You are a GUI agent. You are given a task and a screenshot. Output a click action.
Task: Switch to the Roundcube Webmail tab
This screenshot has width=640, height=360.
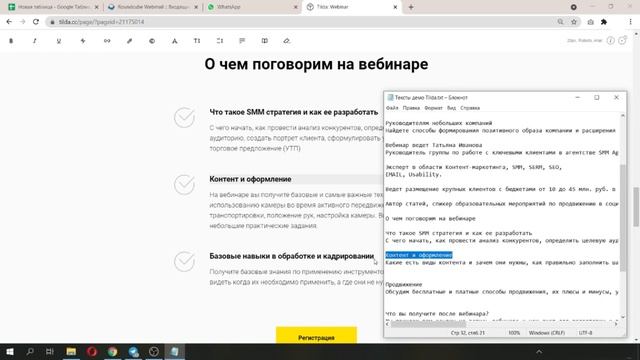click(153, 7)
